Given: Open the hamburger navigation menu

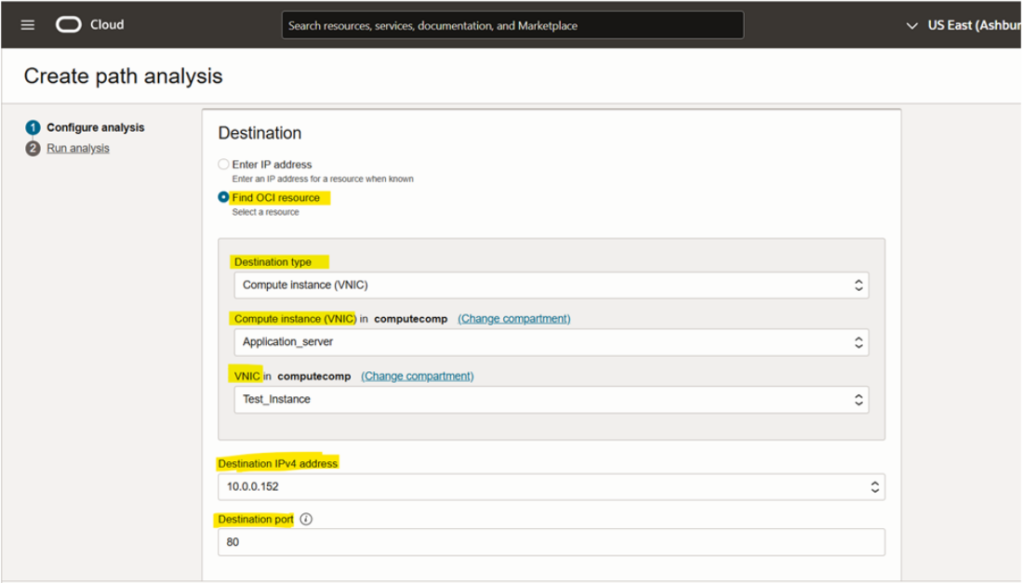Looking at the screenshot, I should click(x=28, y=25).
